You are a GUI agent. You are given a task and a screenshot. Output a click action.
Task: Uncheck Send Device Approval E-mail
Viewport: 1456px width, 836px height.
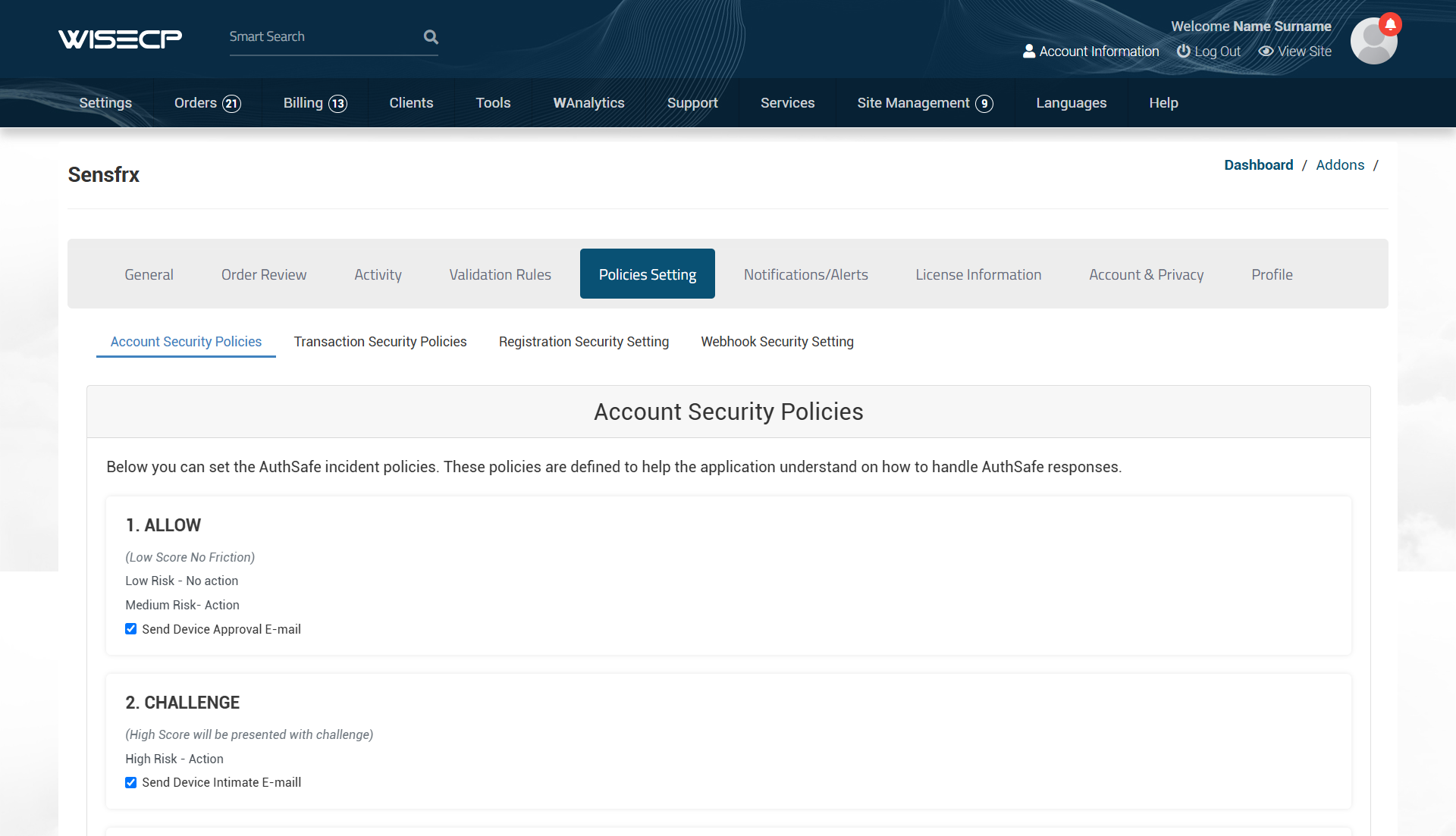(130, 629)
